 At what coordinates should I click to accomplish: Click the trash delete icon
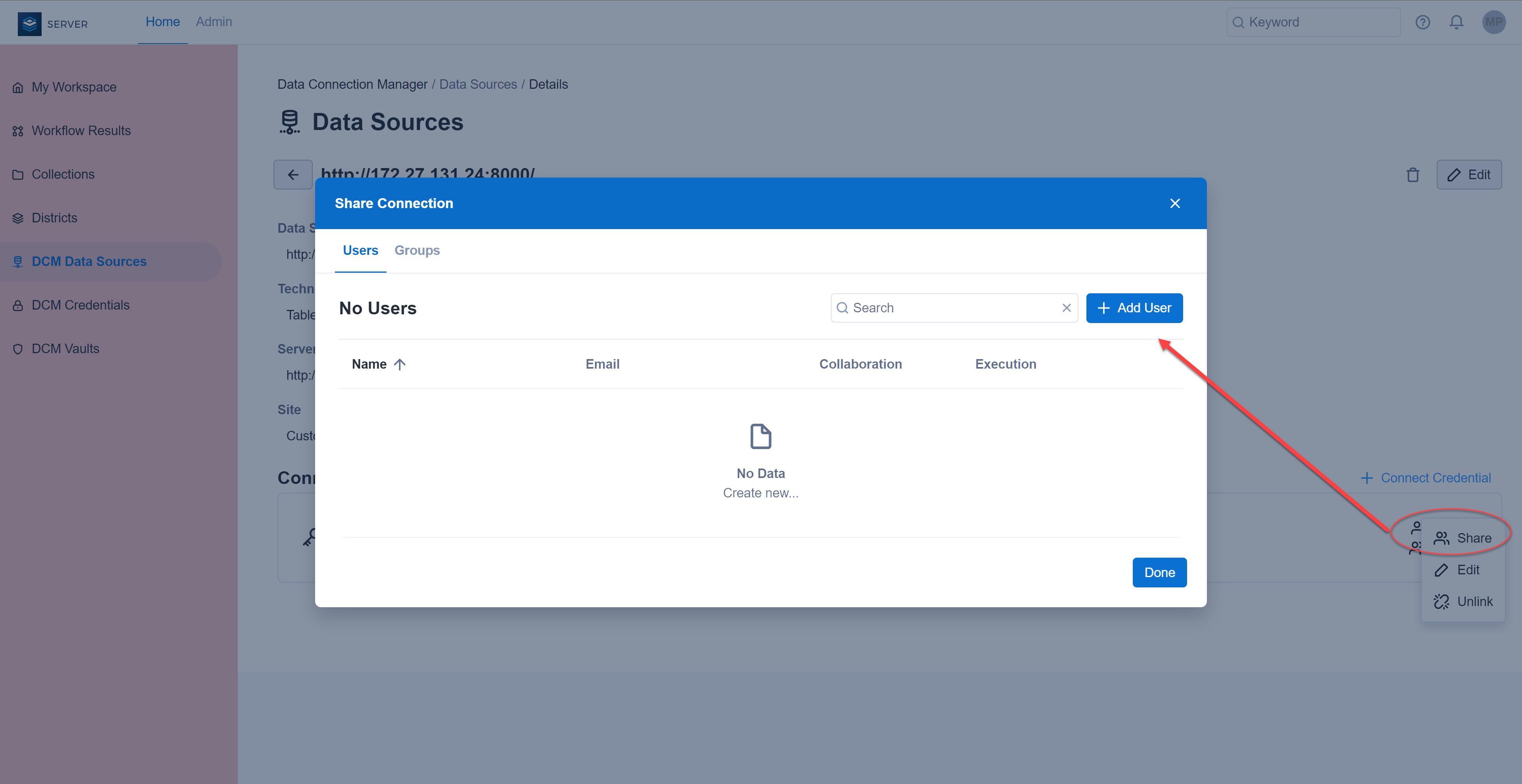[1413, 175]
